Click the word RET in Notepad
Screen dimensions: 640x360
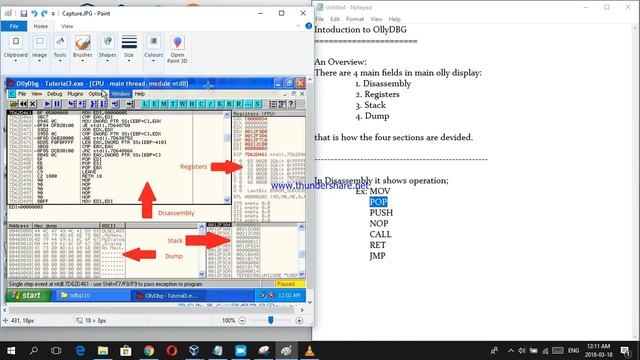pos(378,245)
